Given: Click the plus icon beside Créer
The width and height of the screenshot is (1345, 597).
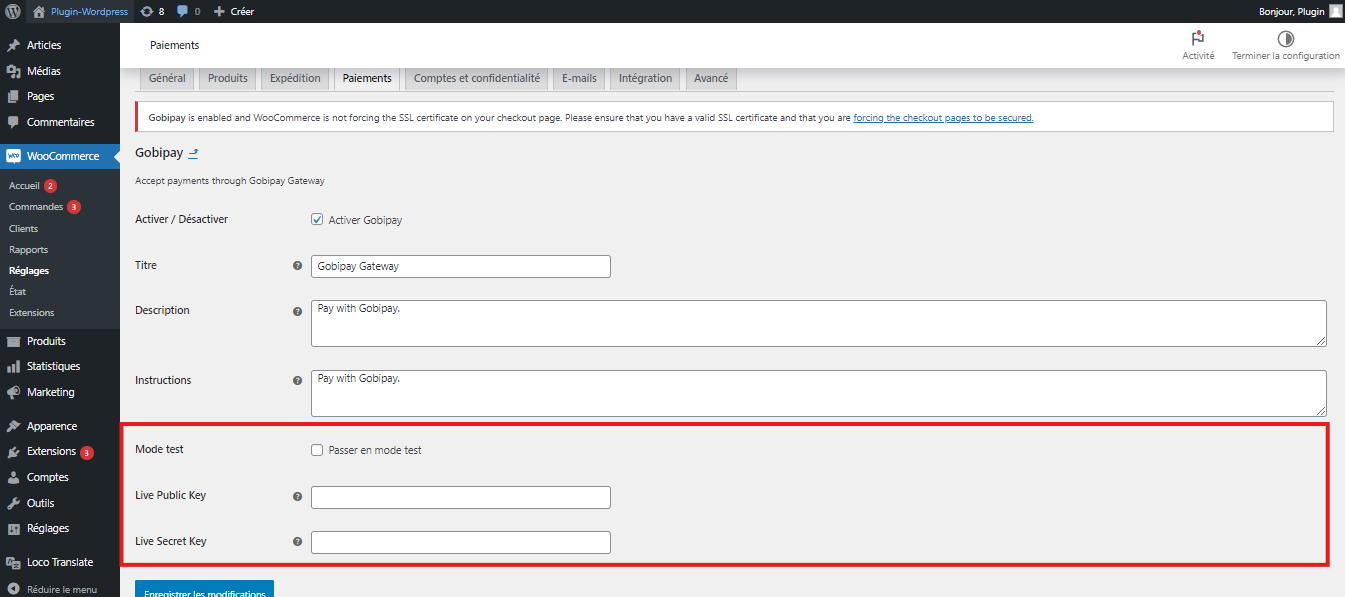Looking at the screenshot, I should click(219, 12).
